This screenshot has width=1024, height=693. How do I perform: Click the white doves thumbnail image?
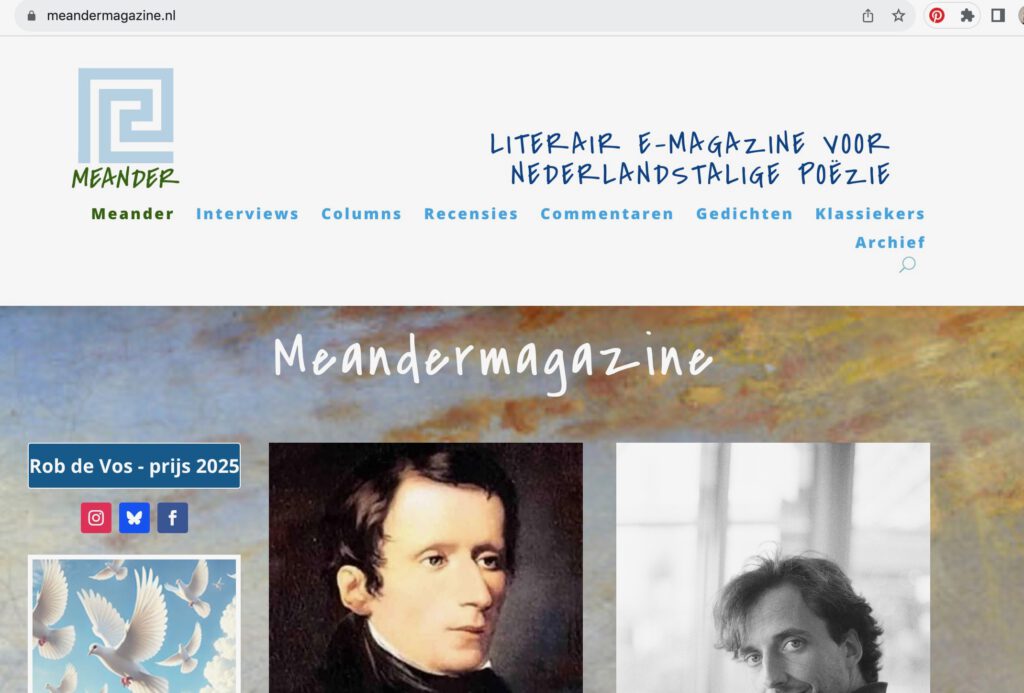(135, 624)
